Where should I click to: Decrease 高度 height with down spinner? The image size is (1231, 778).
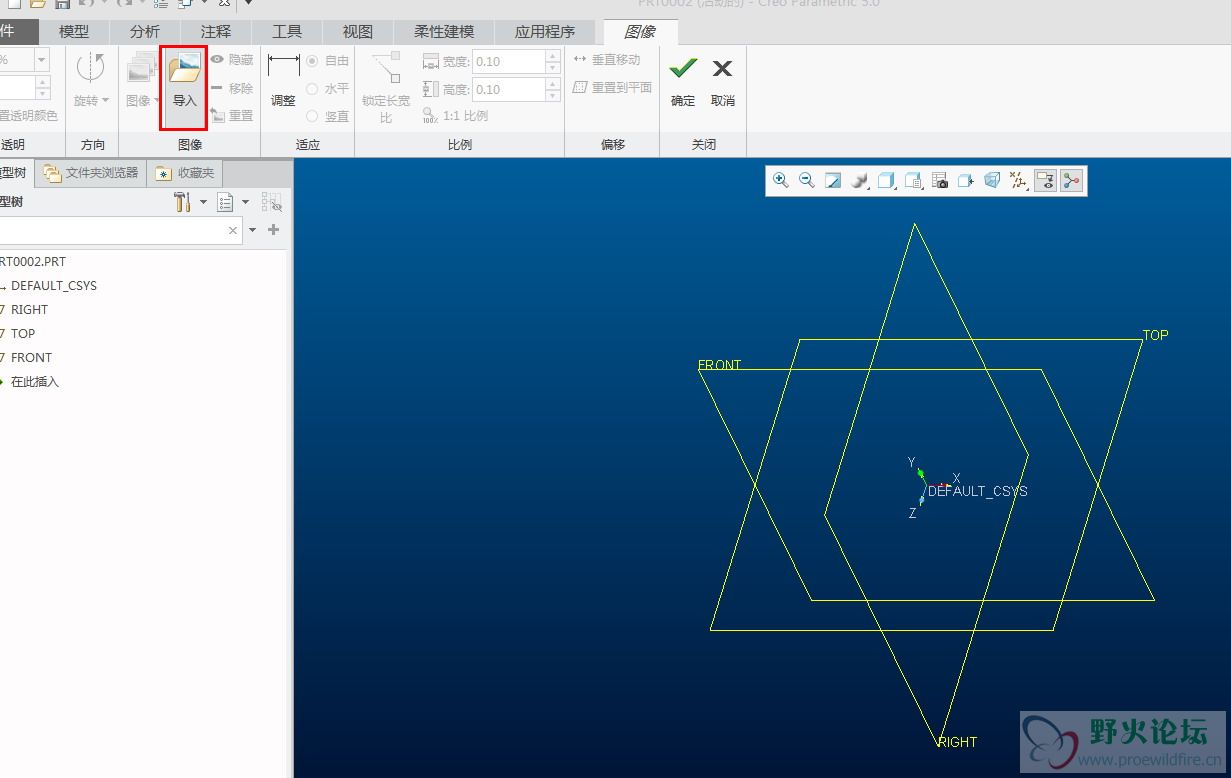553,96
